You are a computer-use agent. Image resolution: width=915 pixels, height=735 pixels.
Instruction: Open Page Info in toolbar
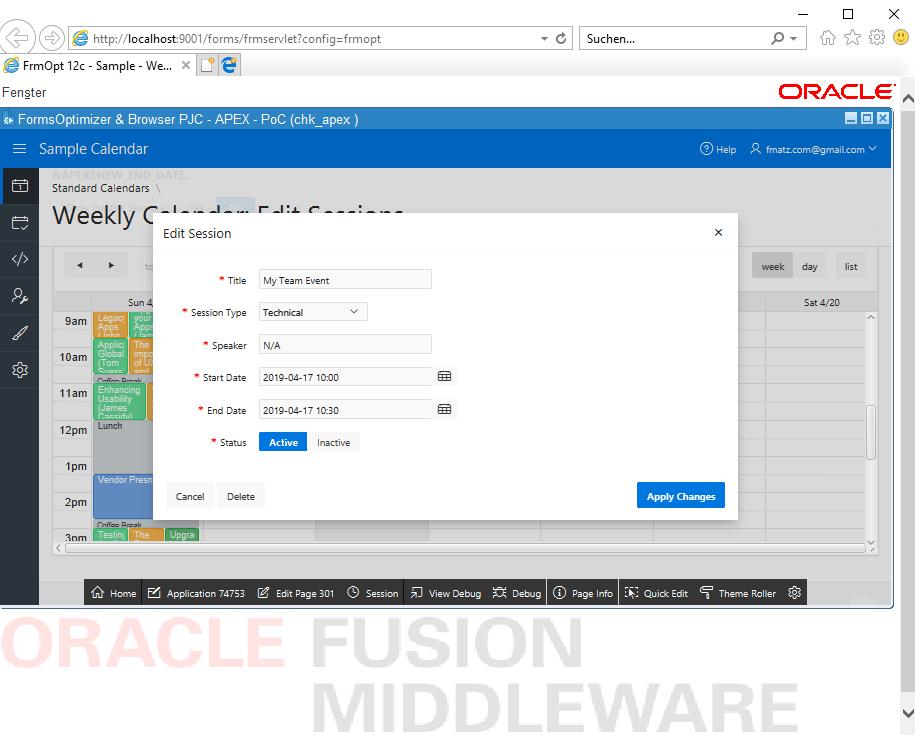click(x=583, y=593)
